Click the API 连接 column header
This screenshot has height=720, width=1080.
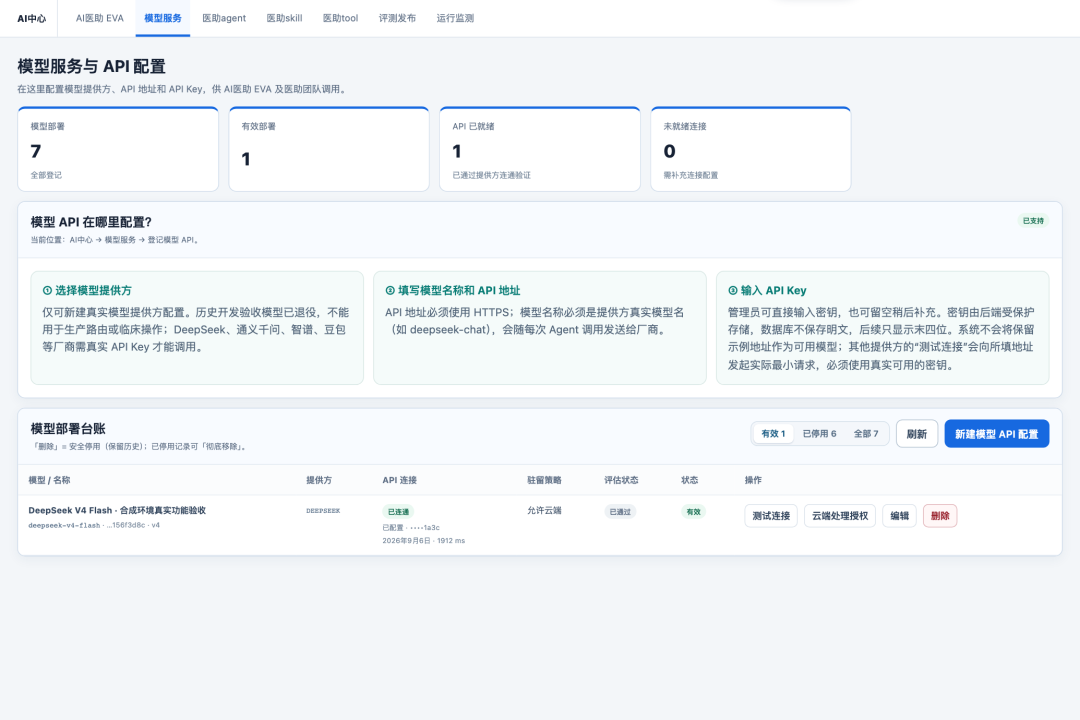click(399, 480)
